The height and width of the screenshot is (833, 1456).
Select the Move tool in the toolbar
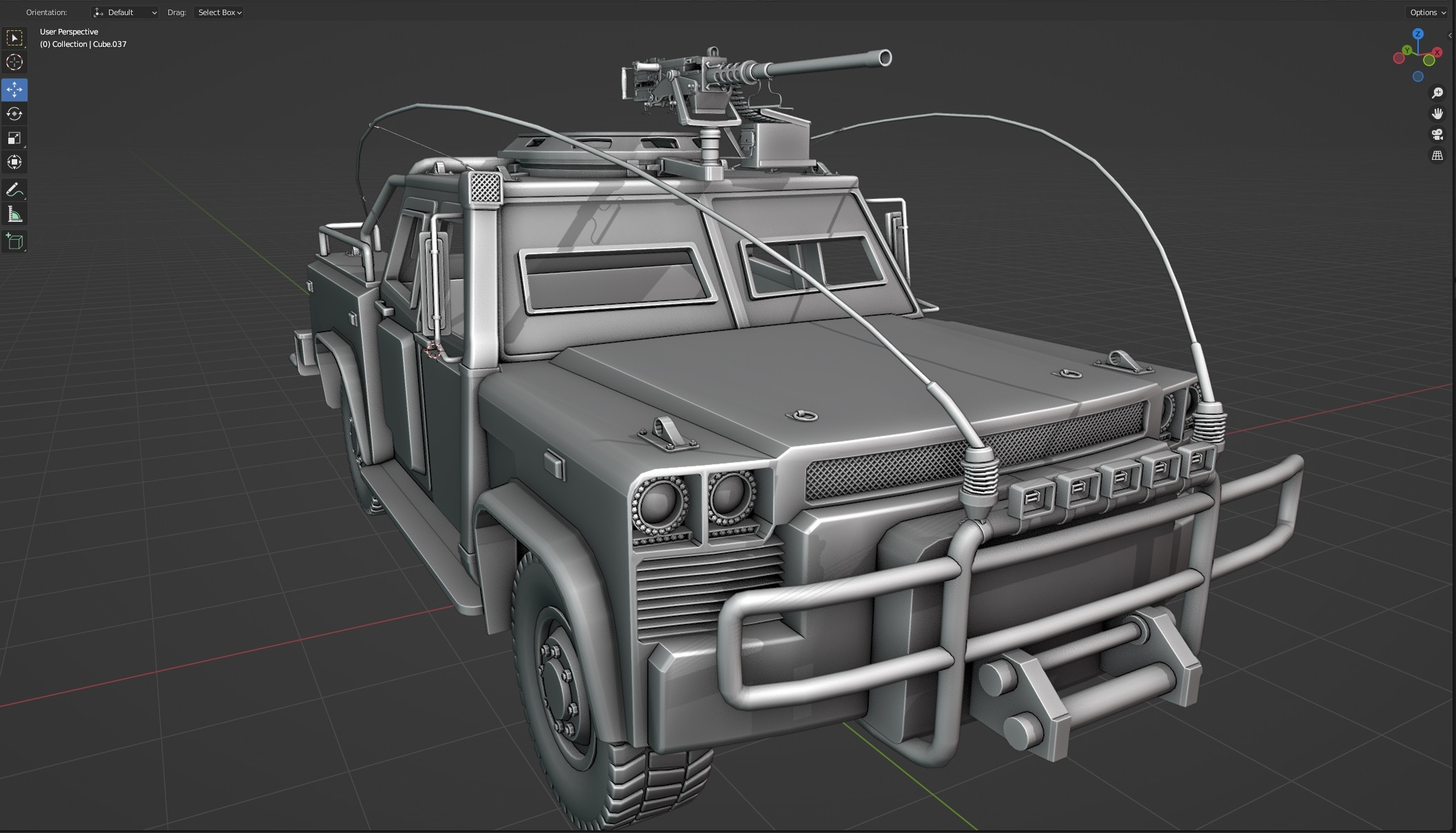(x=14, y=89)
